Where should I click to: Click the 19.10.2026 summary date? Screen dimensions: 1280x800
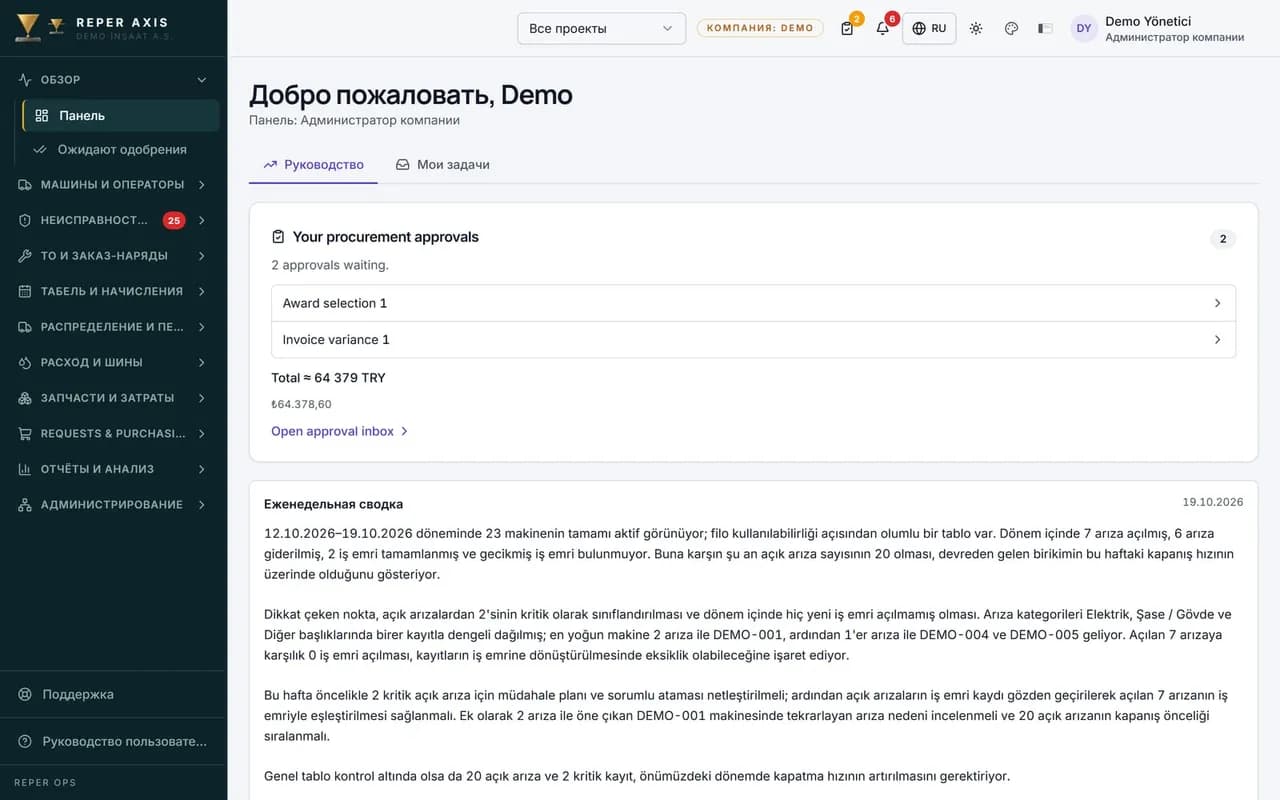pyautogui.click(x=1213, y=502)
